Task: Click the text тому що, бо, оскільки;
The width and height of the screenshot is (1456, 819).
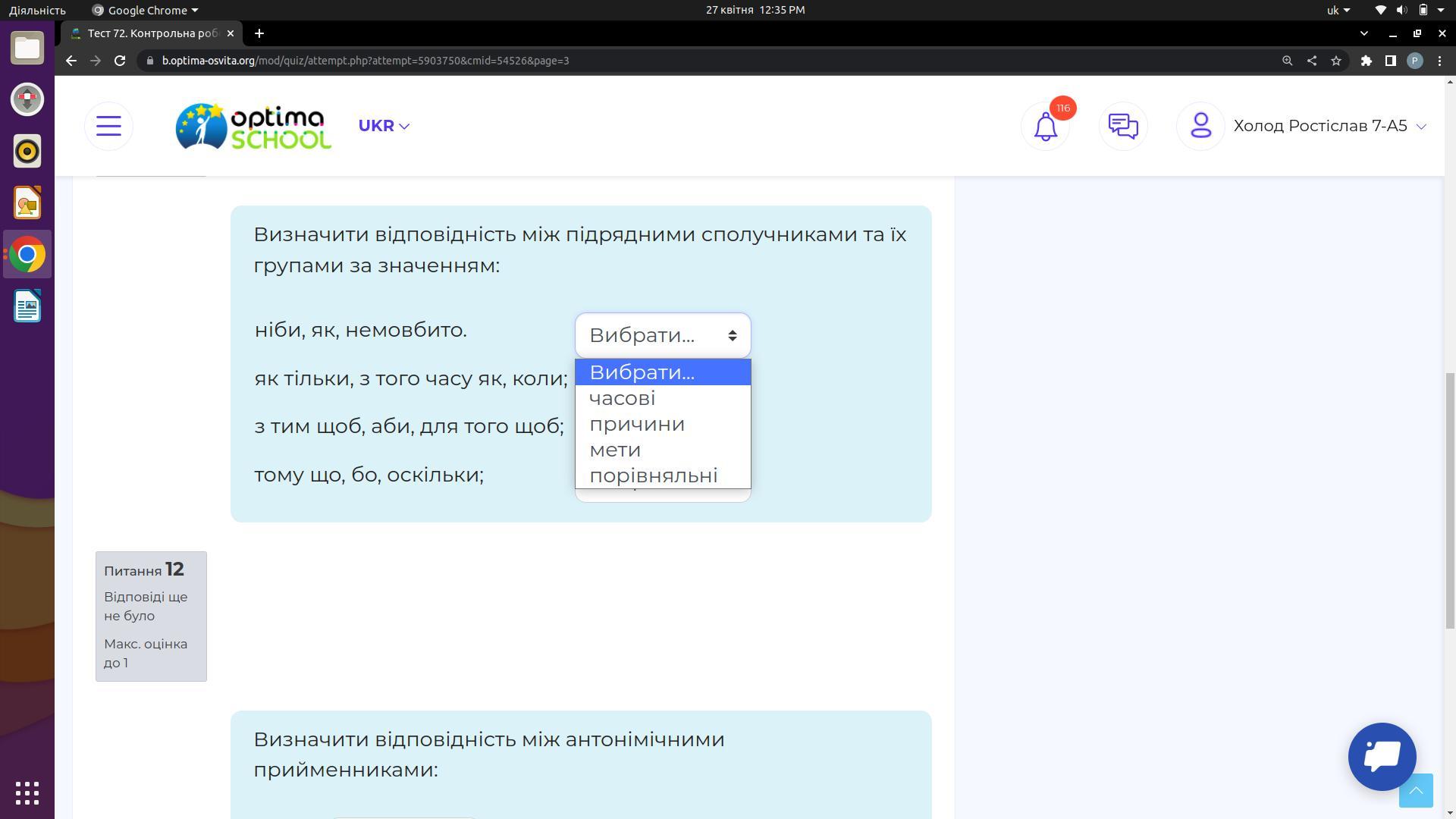Action: pos(369,475)
